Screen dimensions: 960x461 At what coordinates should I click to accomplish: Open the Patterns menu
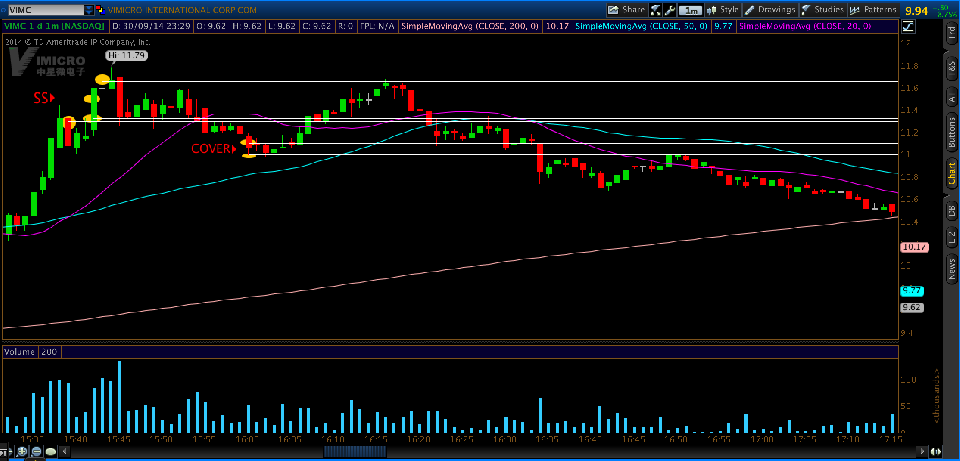[873, 10]
